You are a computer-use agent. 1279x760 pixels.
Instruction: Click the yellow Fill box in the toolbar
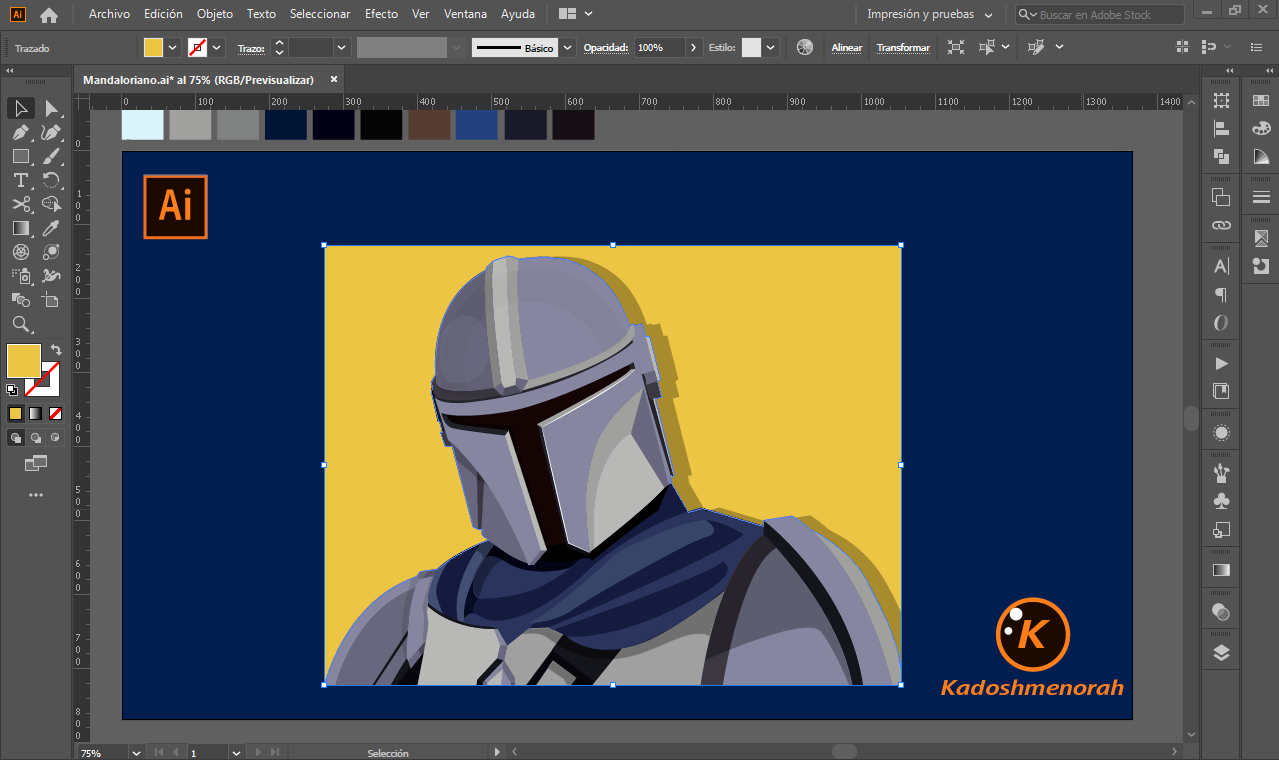(x=24, y=361)
